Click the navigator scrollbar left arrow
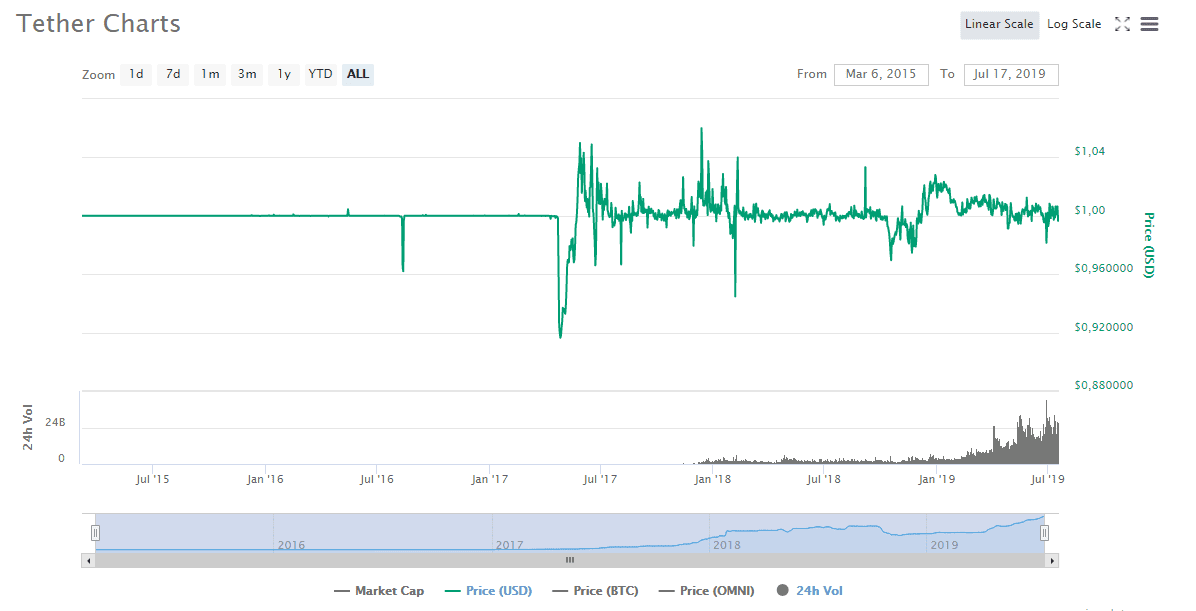 (88, 561)
